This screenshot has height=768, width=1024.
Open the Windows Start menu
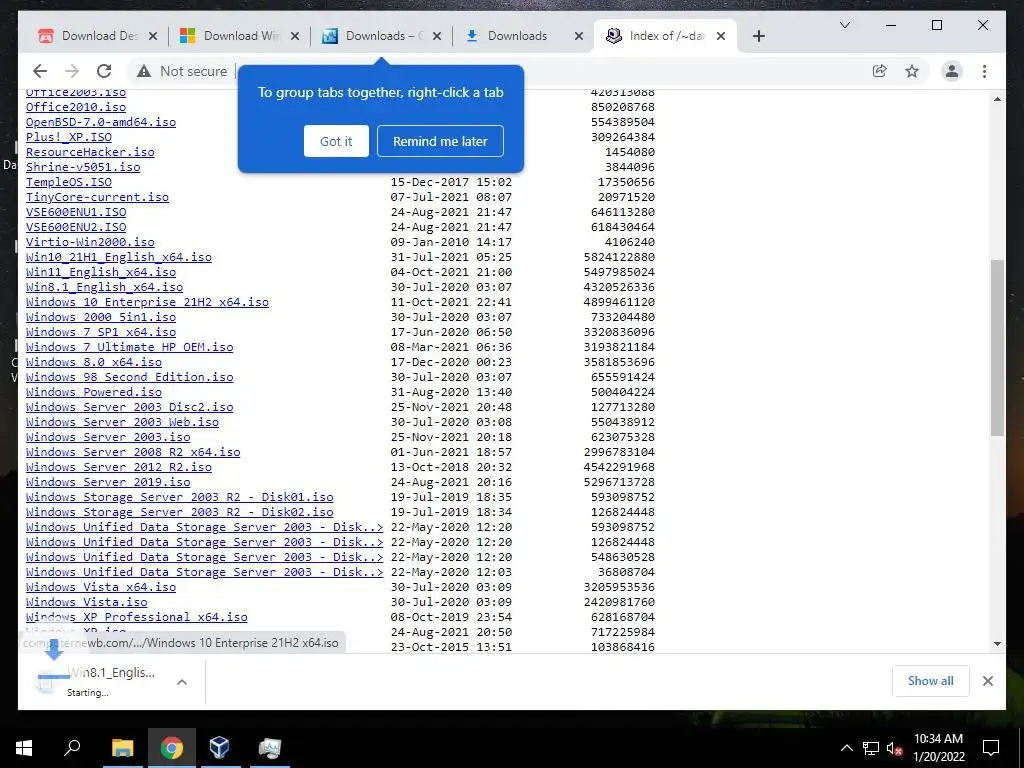[24, 748]
